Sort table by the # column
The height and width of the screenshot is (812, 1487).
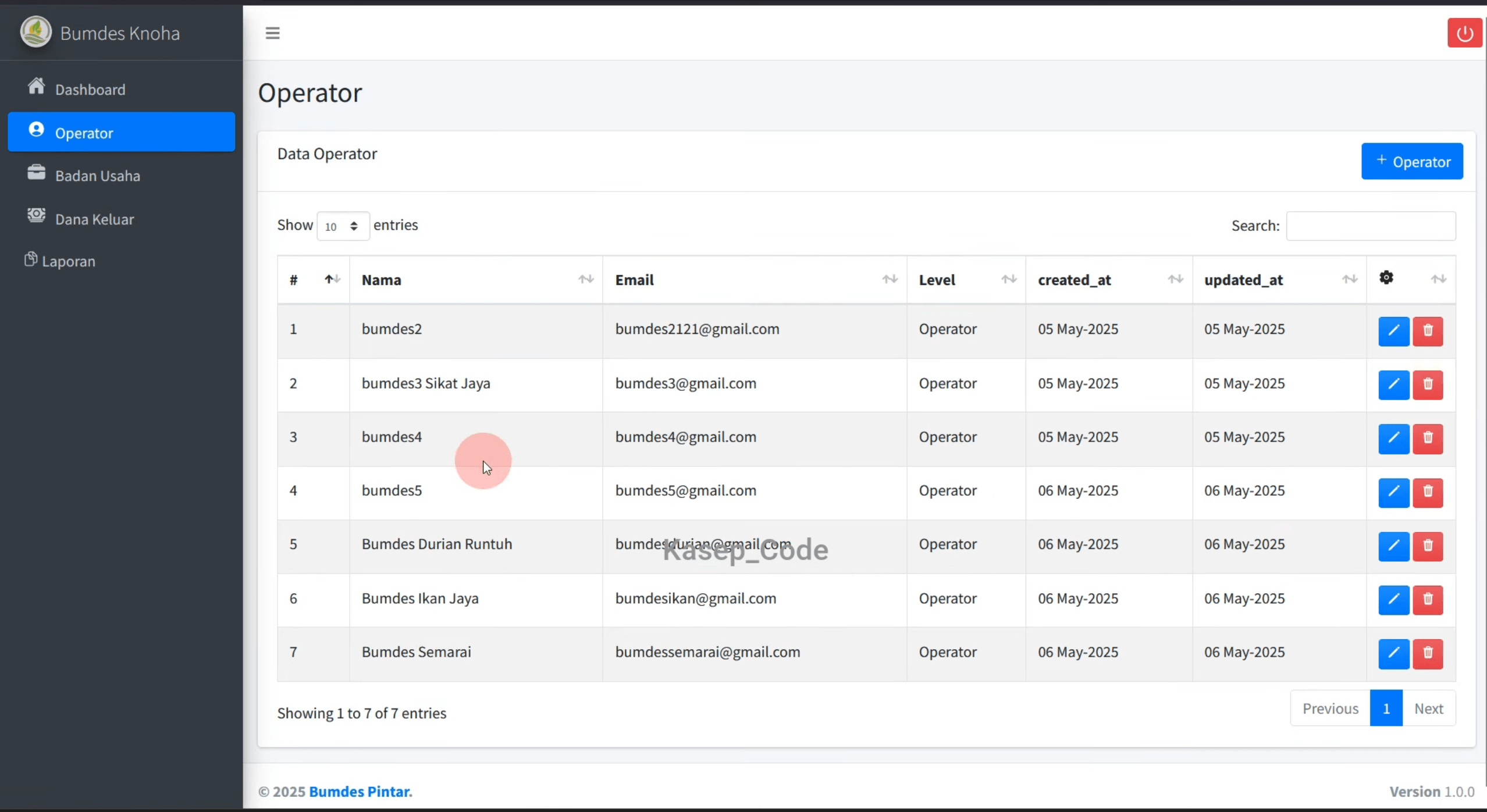click(x=314, y=280)
